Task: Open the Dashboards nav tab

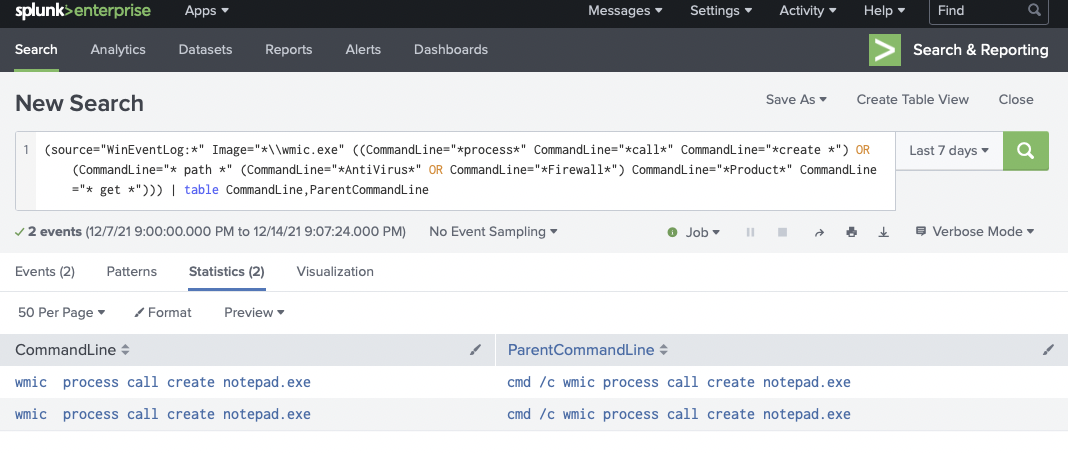Action: tap(451, 50)
